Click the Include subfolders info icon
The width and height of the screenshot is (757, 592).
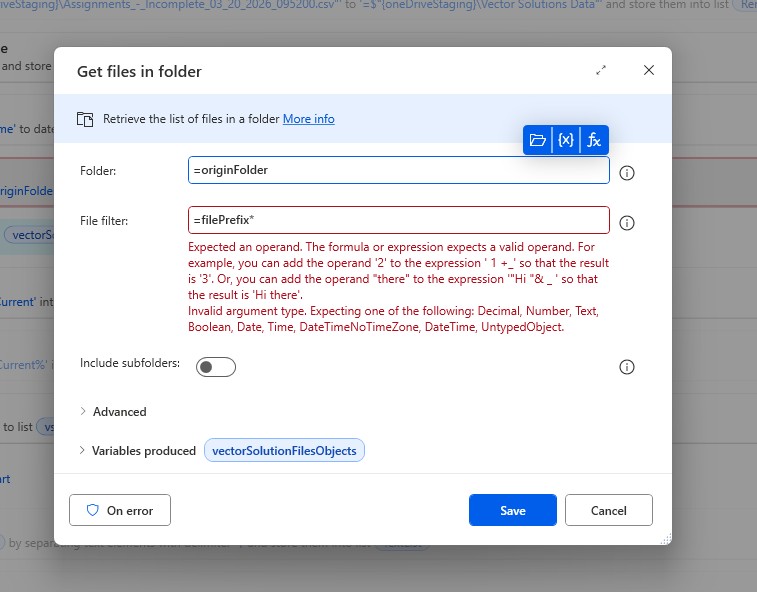[627, 367]
